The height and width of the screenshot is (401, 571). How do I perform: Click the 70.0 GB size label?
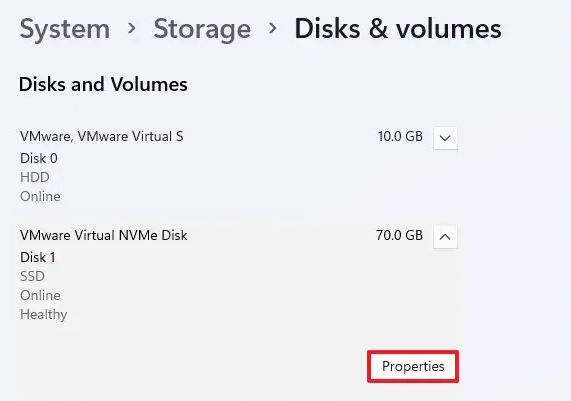(x=399, y=235)
